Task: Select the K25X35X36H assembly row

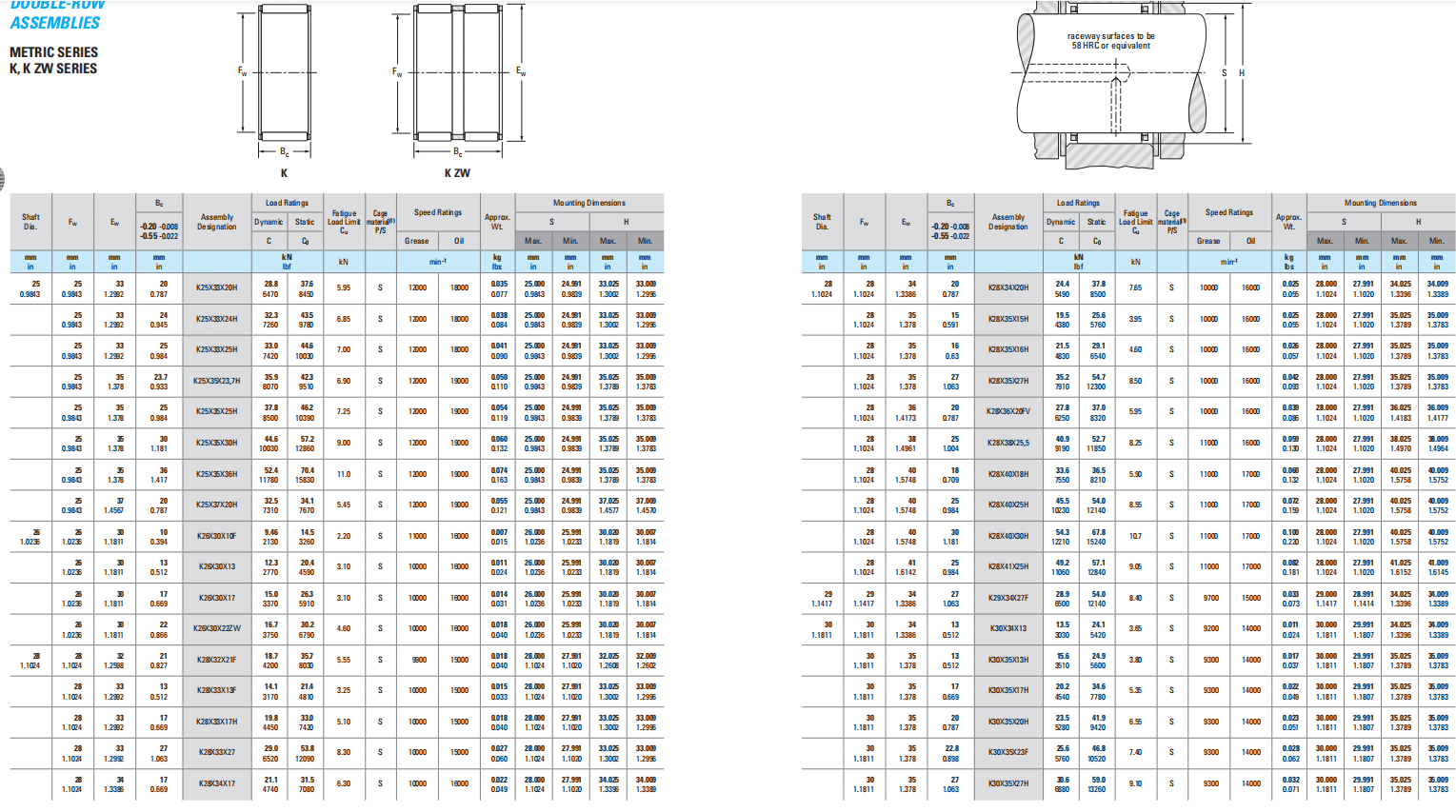Action: click(217, 474)
